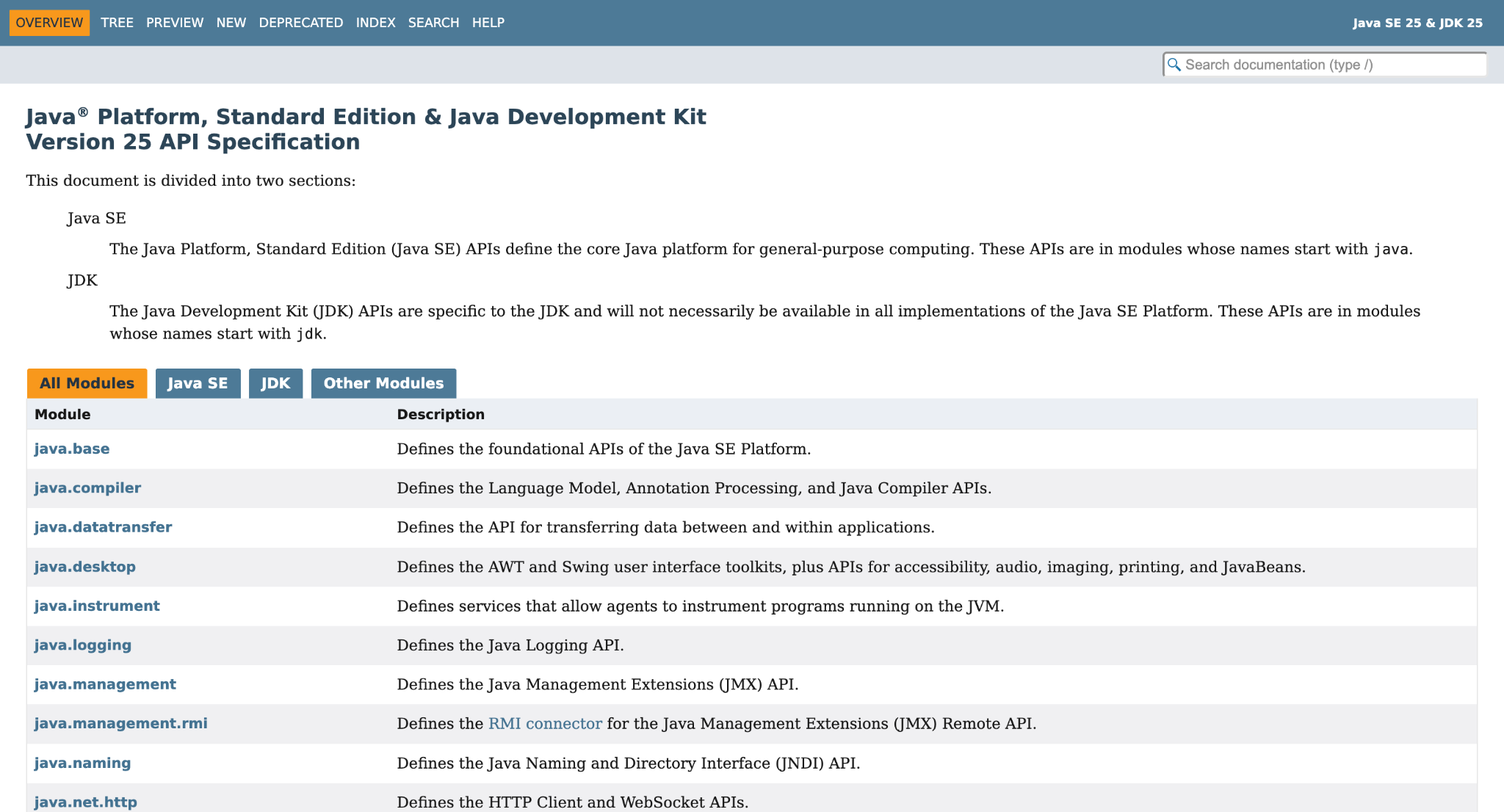The height and width of the screenshot is (812, 1504).
Task: Go to the Index navigation page
Action: click(x=376, y=23)
